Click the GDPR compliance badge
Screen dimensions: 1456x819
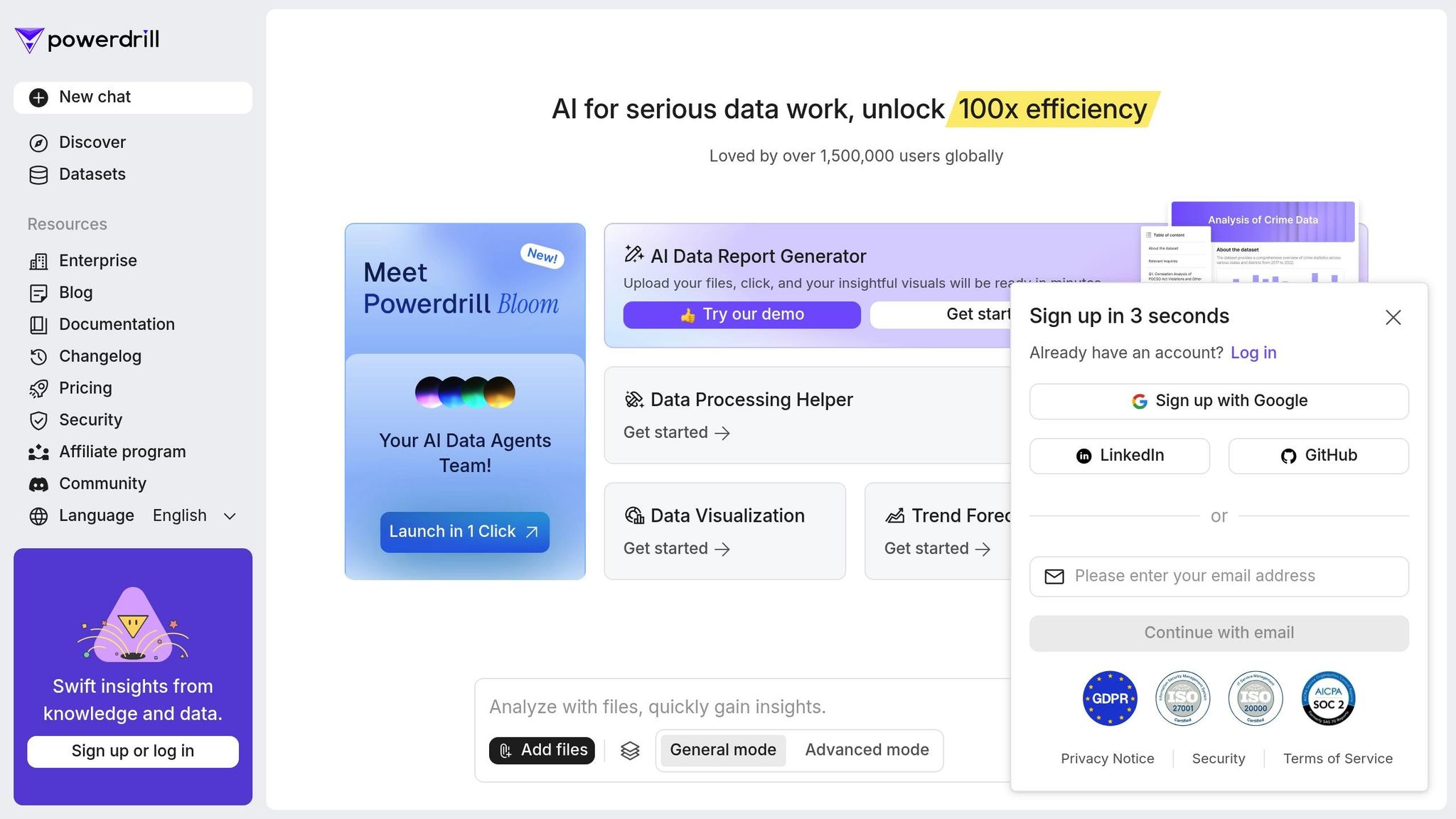point(1110,698)
